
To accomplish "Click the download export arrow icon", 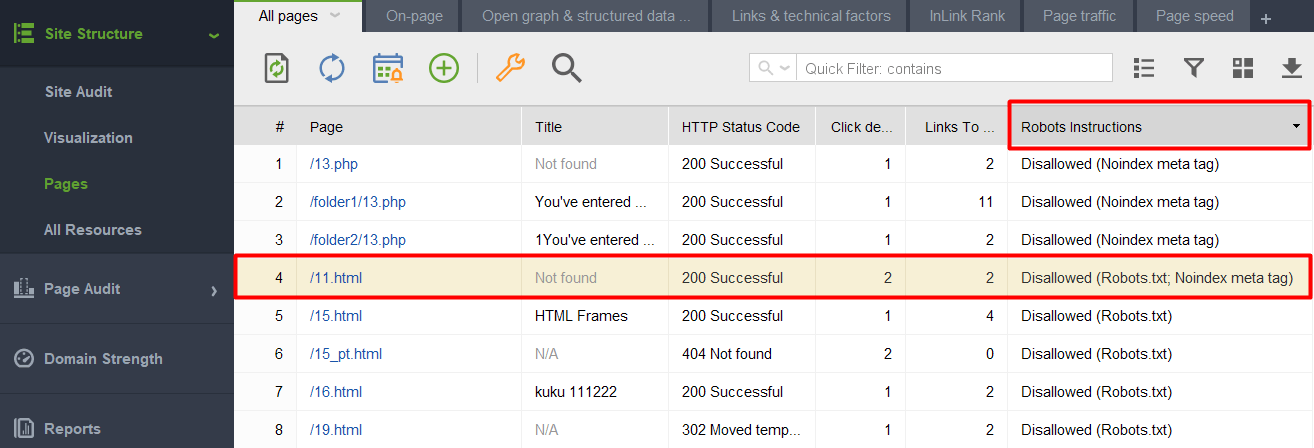I will [x=1292, y=68].
